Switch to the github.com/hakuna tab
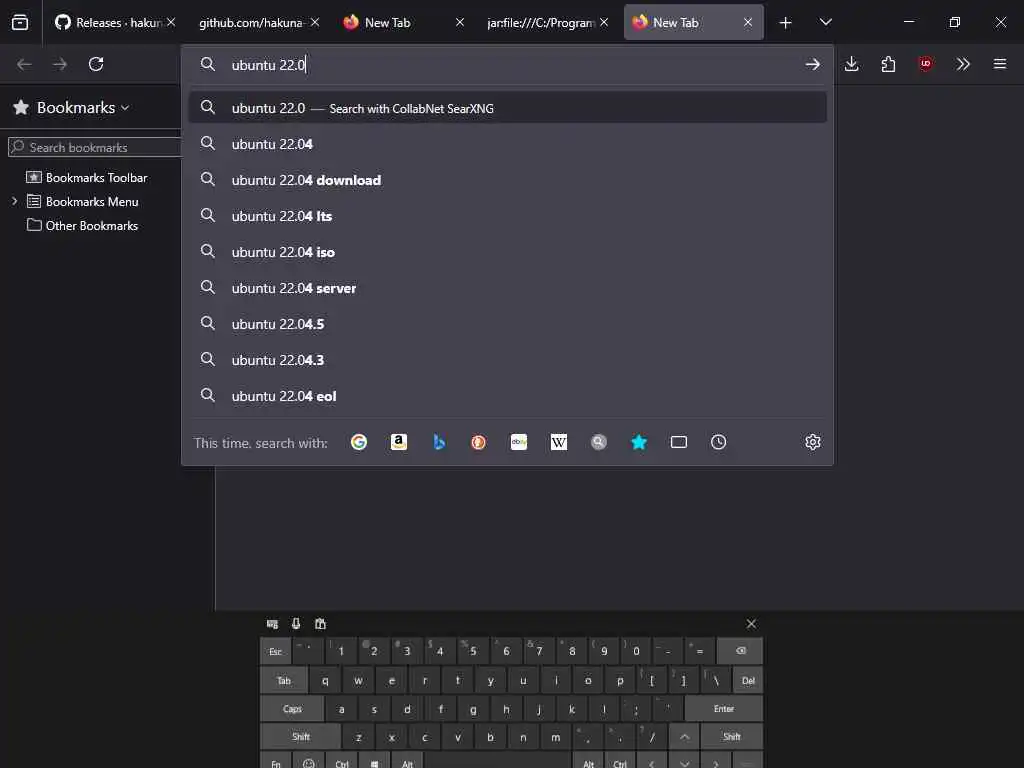1024x768 pixels. (251, 23)
